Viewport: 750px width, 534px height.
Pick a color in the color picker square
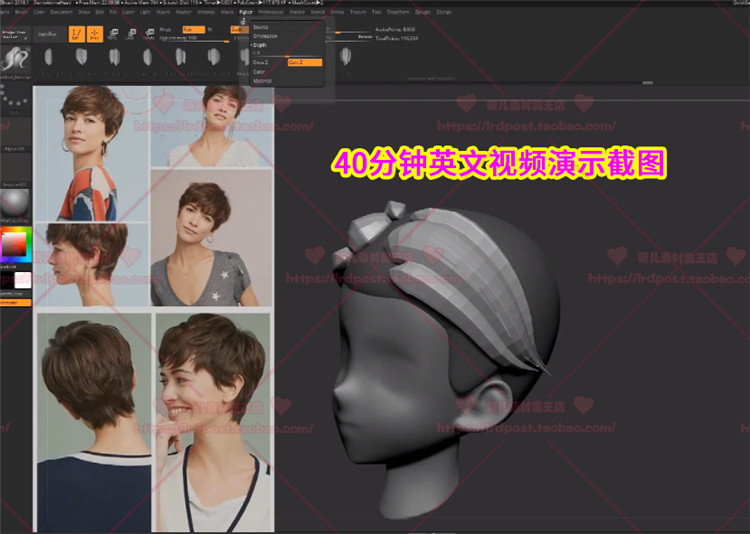point(15,244)
